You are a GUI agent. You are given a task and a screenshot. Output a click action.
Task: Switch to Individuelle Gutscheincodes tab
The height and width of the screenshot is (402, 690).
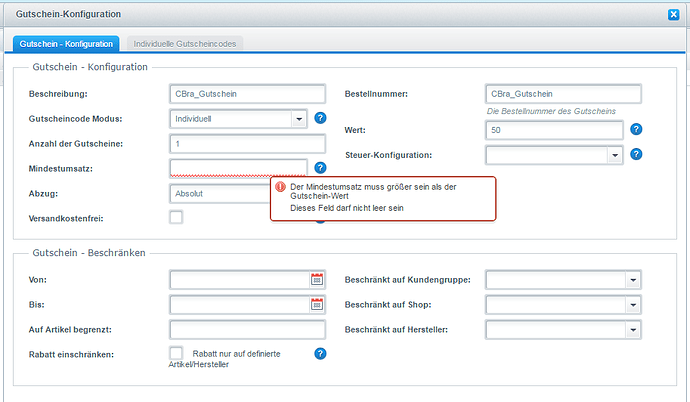[185, 44]
